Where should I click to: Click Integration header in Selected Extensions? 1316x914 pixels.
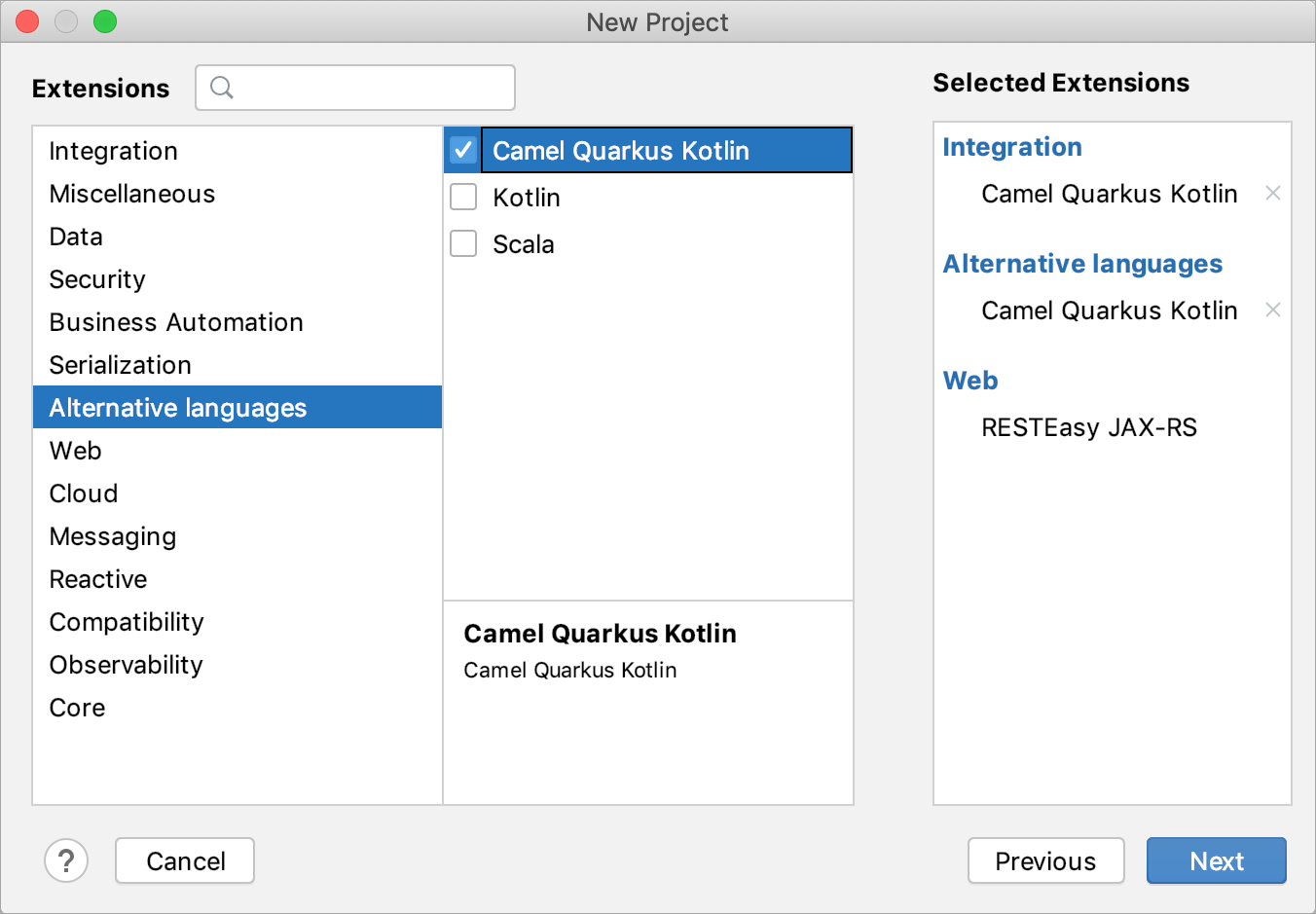[x=1012, y=147]
